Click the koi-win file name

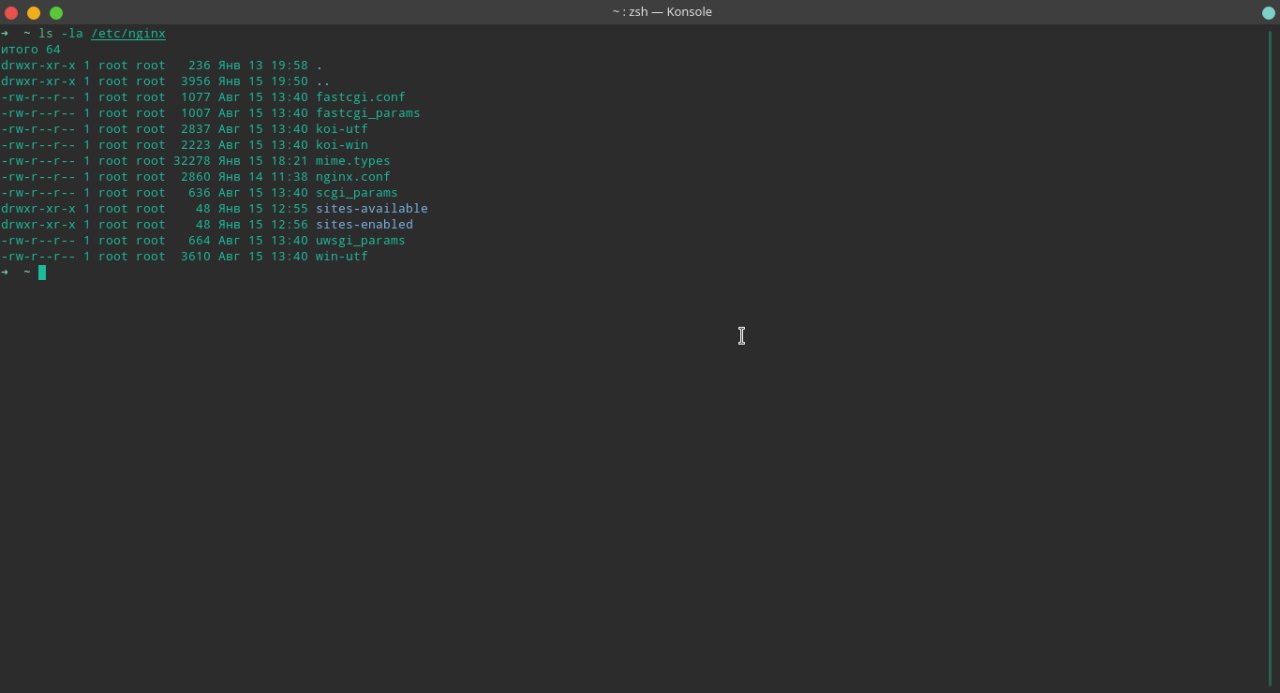tap(342, 145)
